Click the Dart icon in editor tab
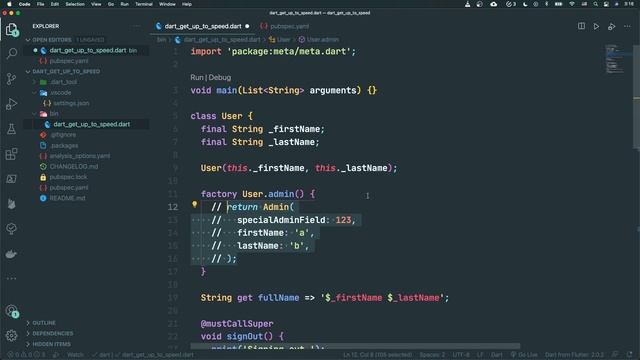This screenshot has height=360, width=640. coord(158,26)
